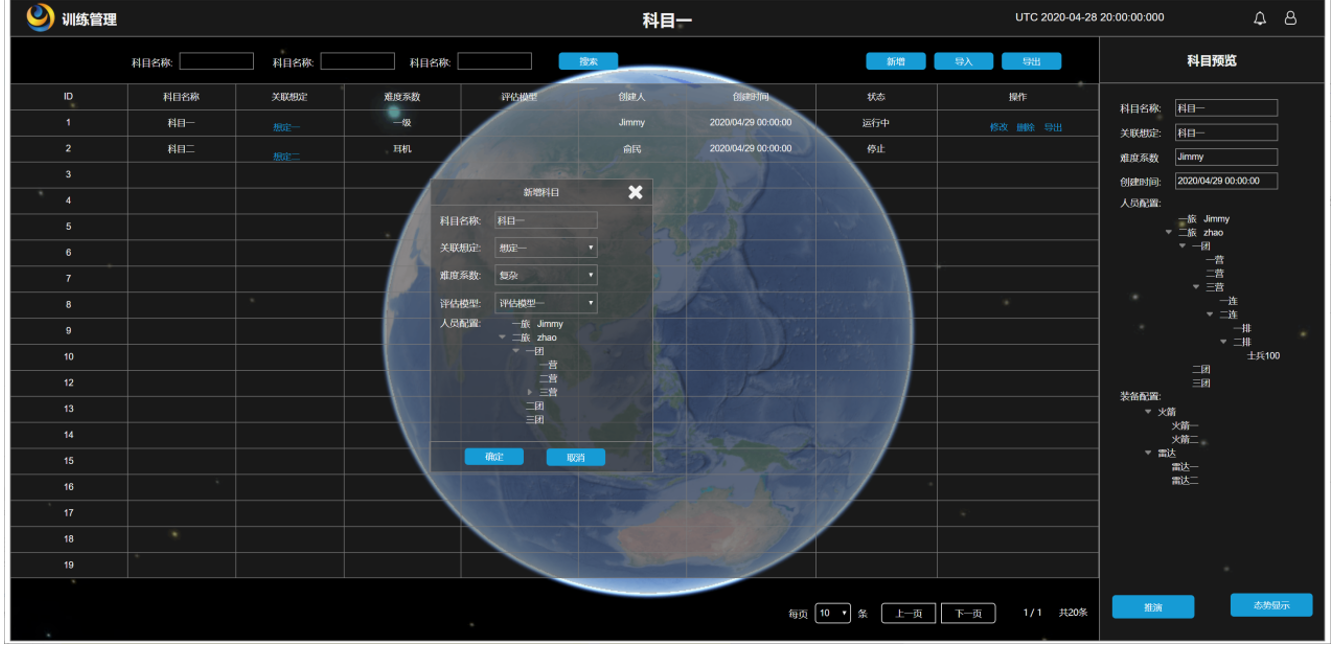Click the 修改 link in row 1

tap(998, 127)
